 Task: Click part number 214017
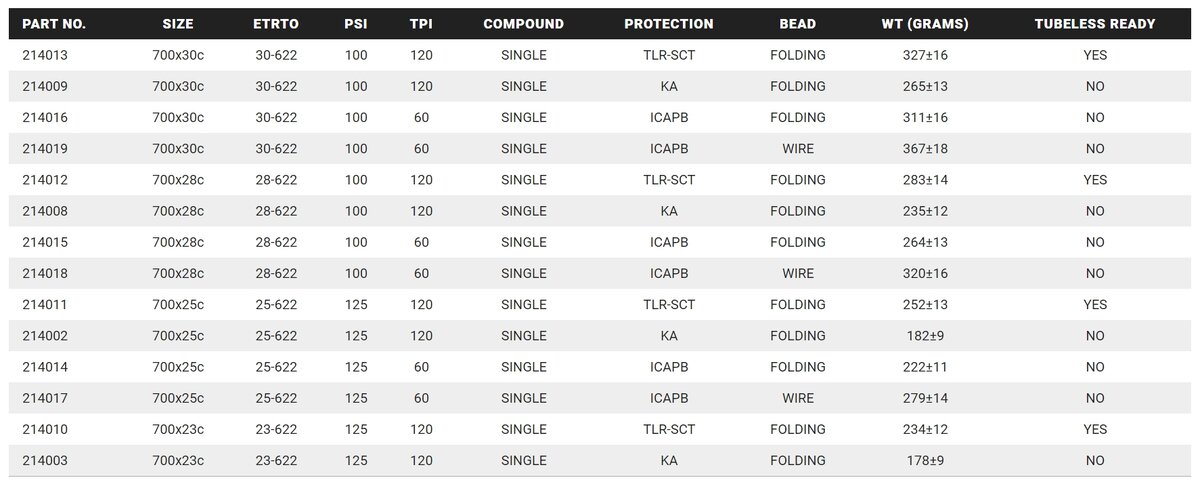(45, 398)
